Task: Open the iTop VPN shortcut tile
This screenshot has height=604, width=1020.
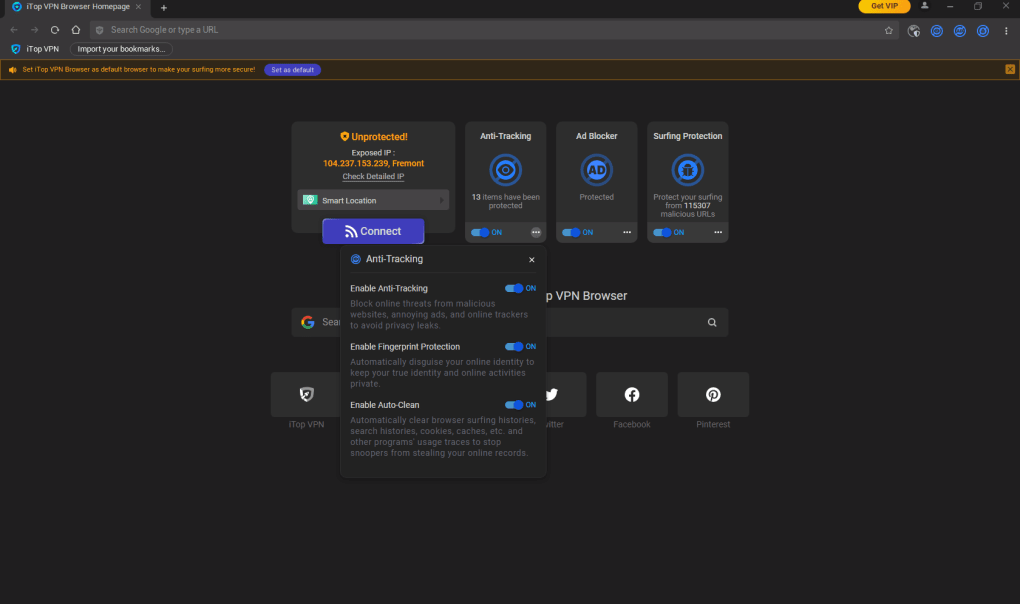Action: [306, 395]
